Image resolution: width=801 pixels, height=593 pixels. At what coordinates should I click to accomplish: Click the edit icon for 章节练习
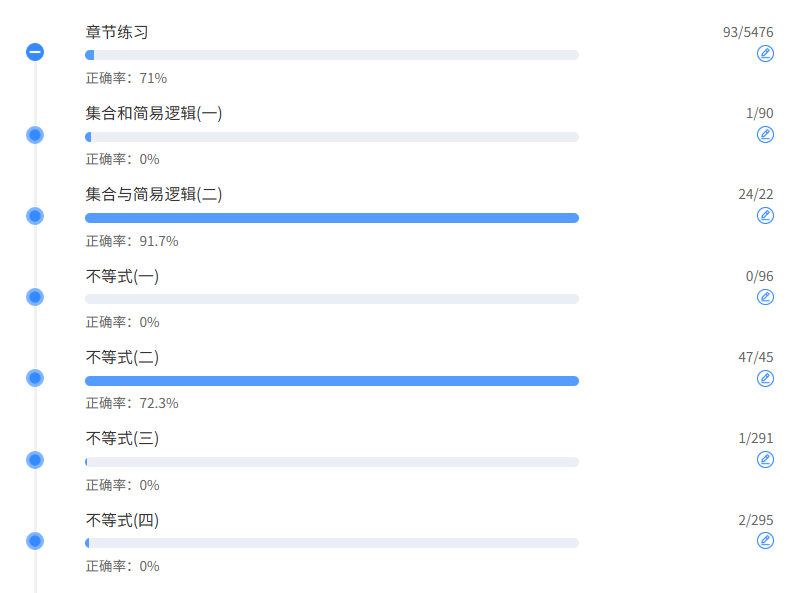(765, 53)
